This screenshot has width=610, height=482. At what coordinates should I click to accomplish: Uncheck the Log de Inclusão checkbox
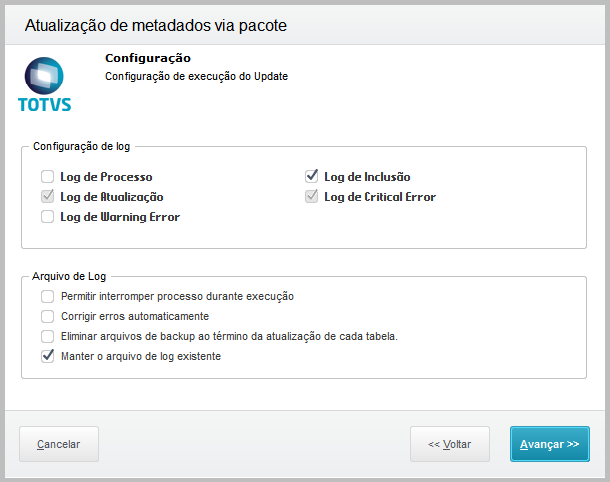(311, 177)
